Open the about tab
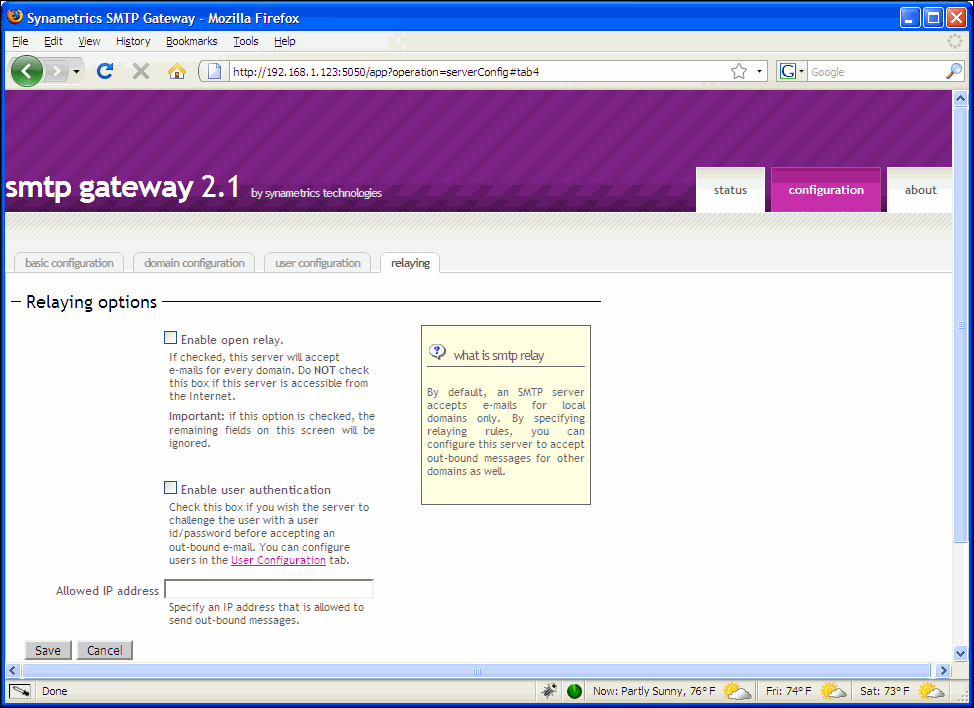974x708 pixels. click(920, 190)
